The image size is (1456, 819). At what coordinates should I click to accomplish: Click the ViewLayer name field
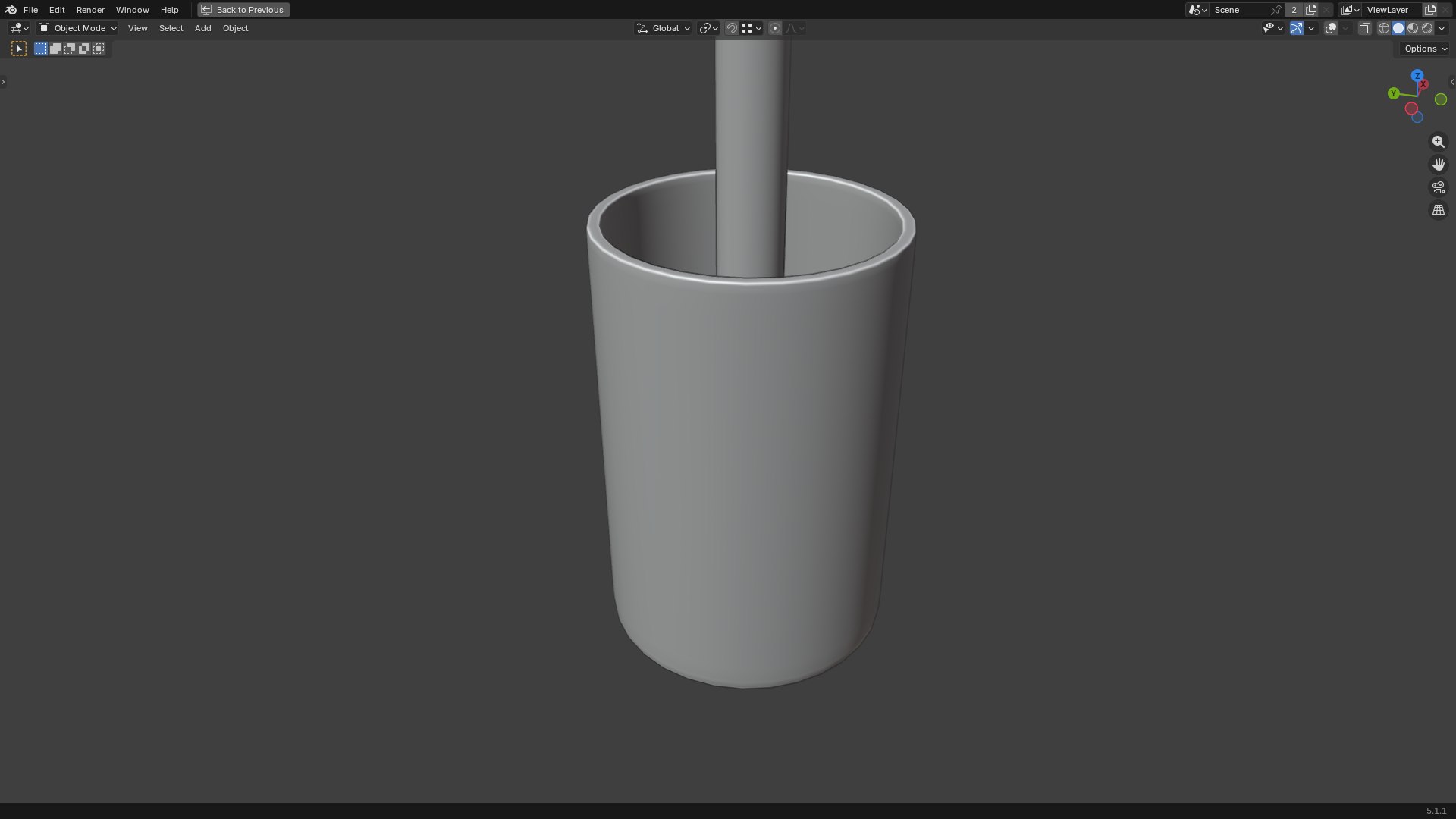pyautogui.click(x=1392, y=10)
